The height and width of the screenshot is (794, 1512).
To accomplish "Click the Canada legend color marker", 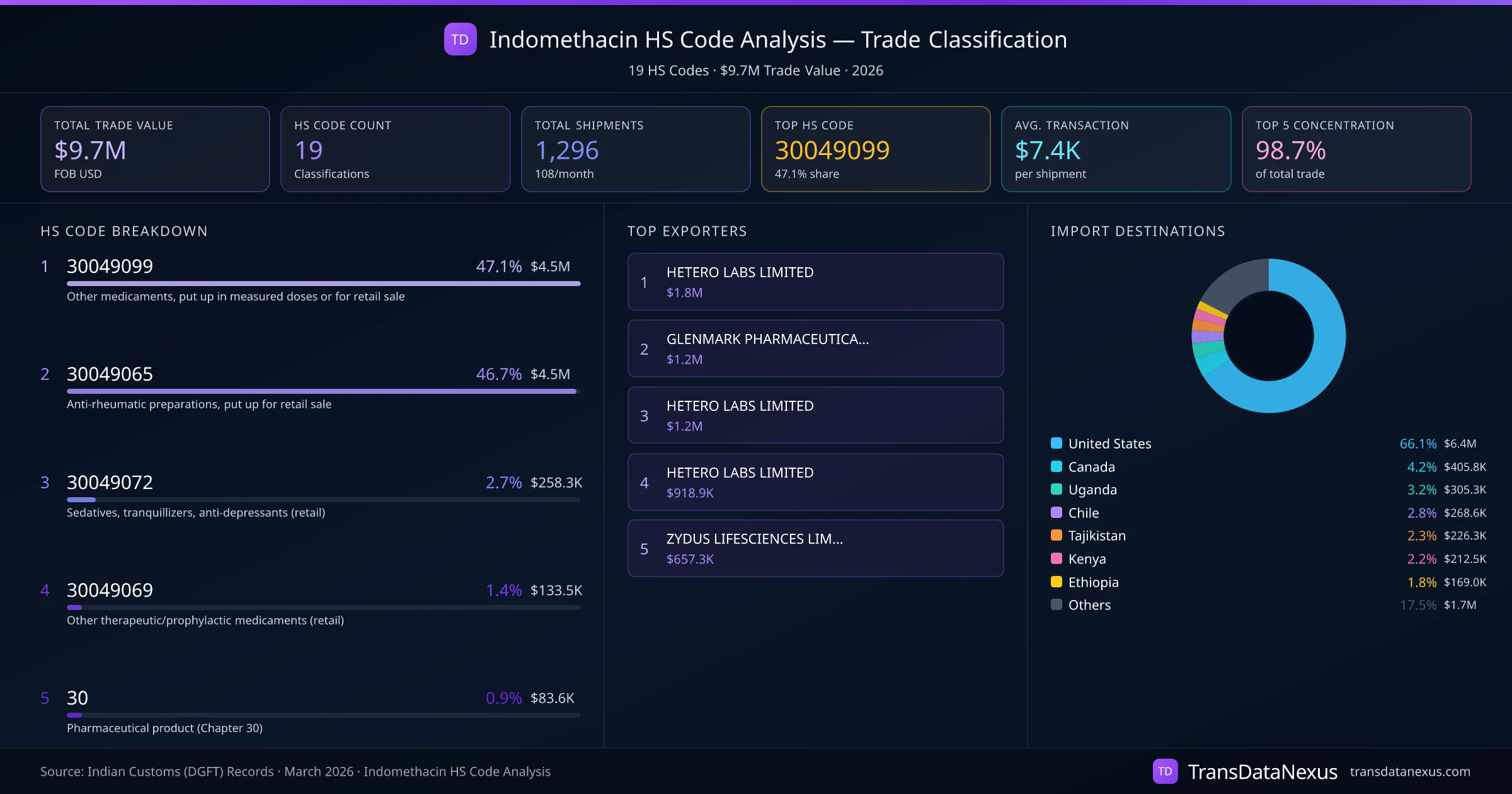I will coord(1057,467).
